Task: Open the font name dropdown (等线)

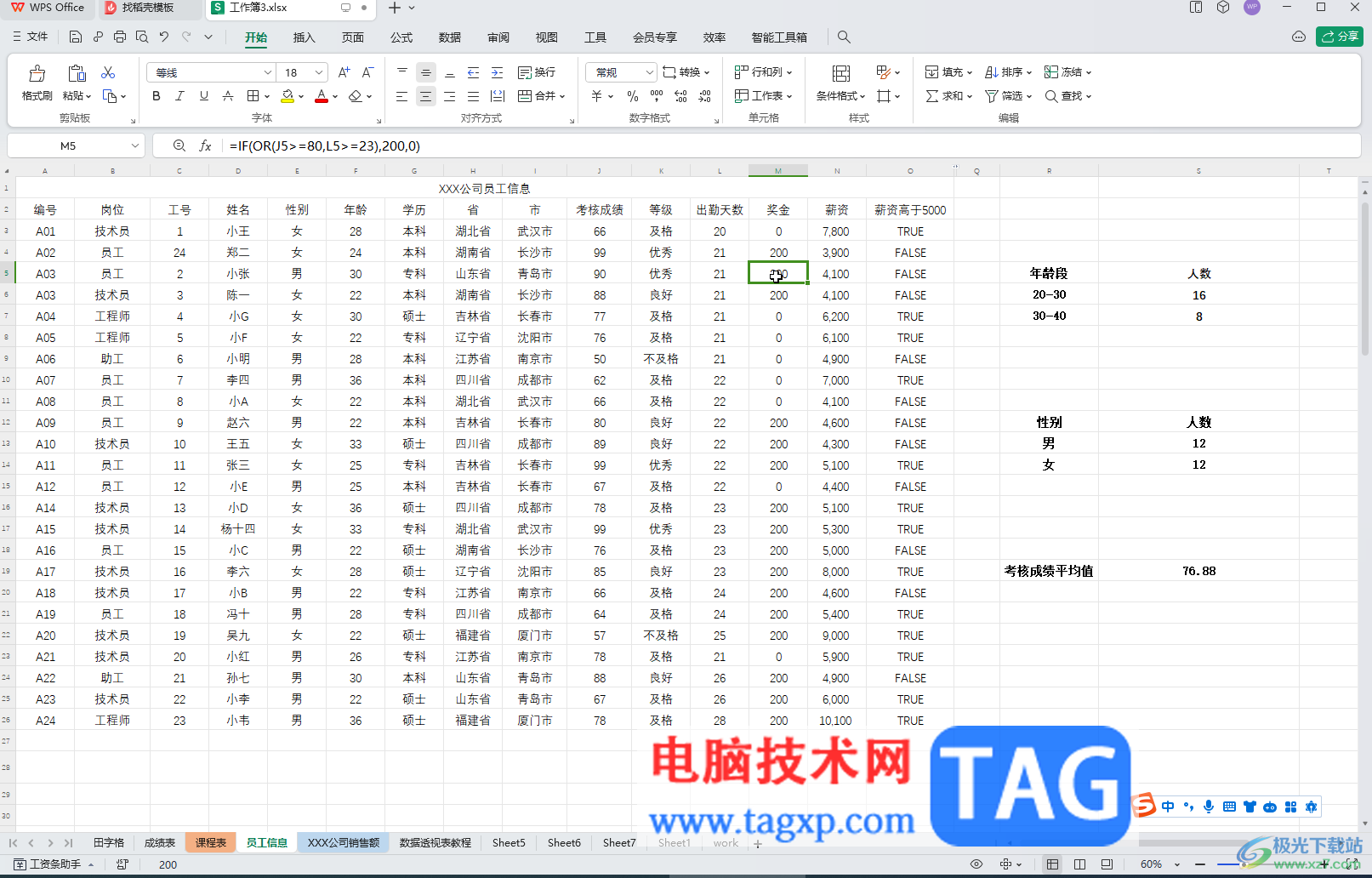Action: (x=267, y=72)
